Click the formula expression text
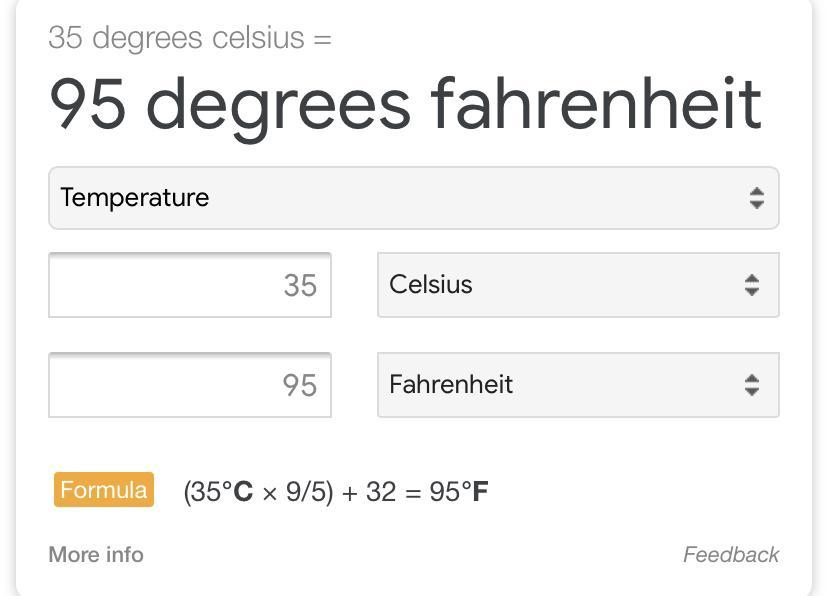This screenshot has height=596, width=828. (335, 492)
